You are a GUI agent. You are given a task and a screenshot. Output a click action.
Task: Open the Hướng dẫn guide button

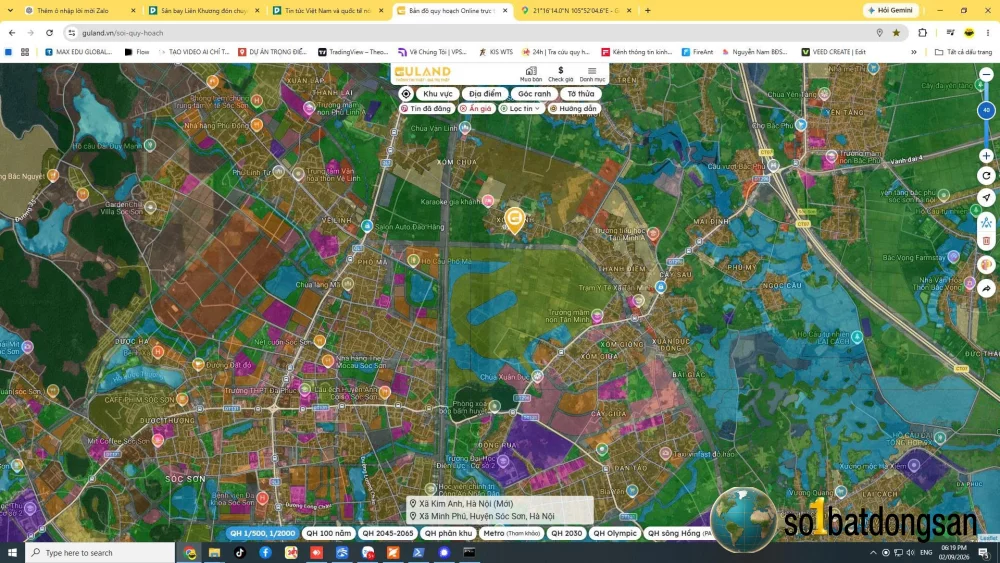point(573,108)
